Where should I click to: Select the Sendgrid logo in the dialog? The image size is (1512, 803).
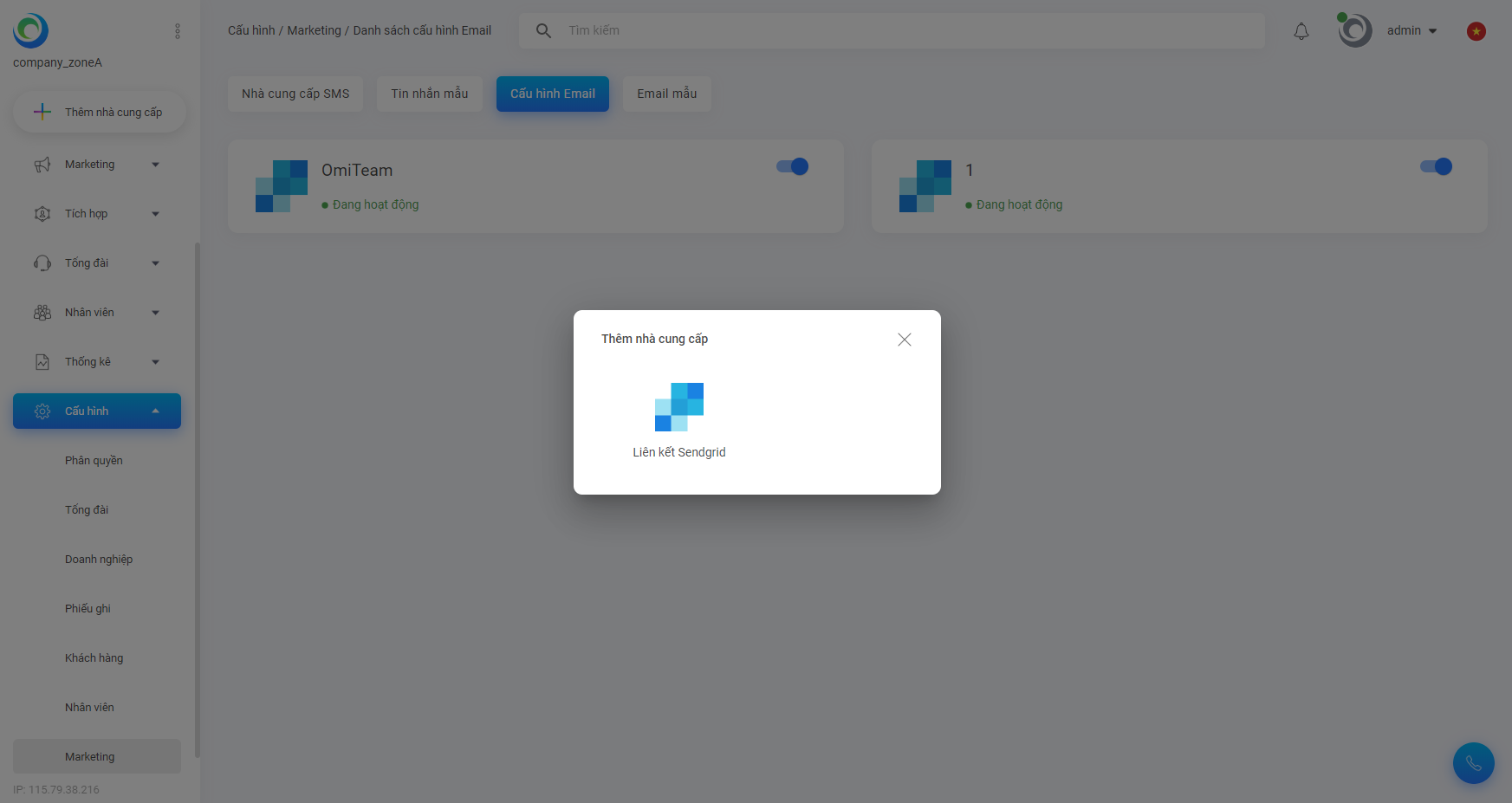679,407
